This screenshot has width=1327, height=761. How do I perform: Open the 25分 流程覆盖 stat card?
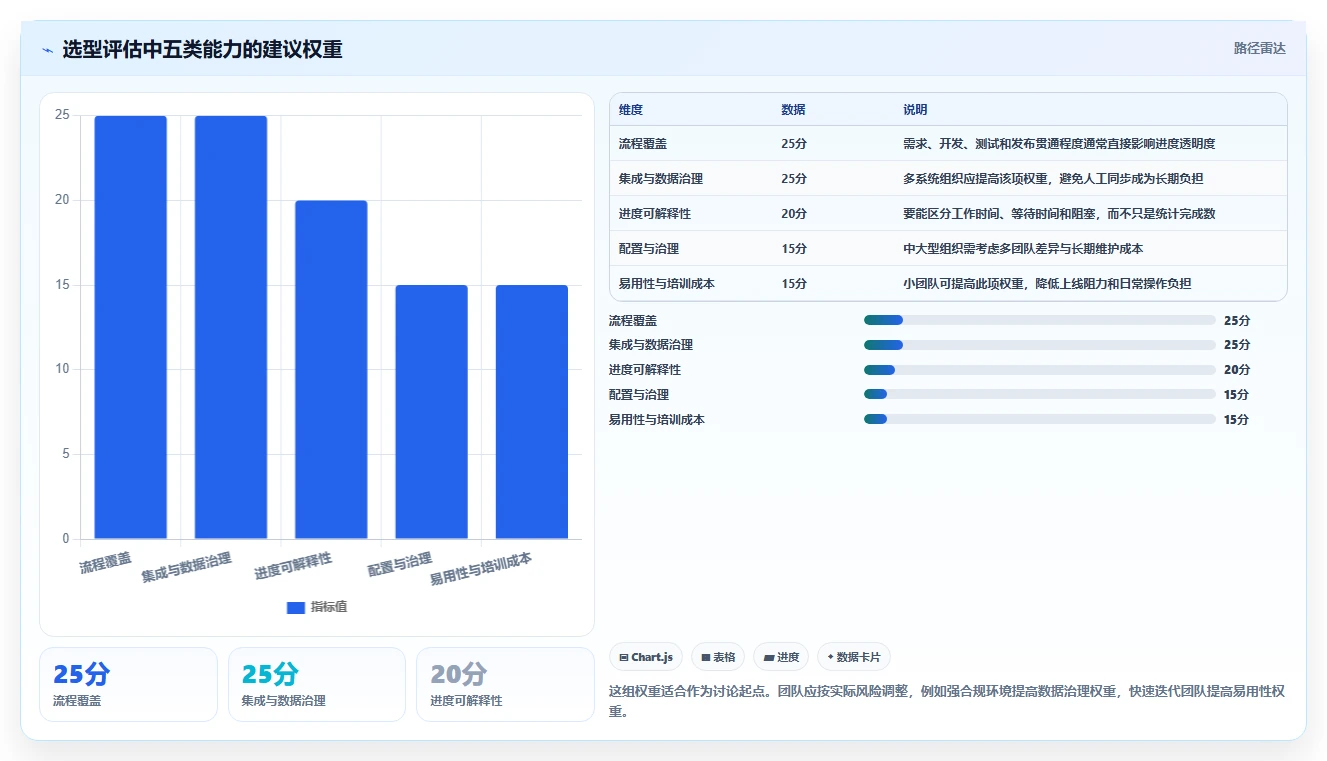(128, 684)
